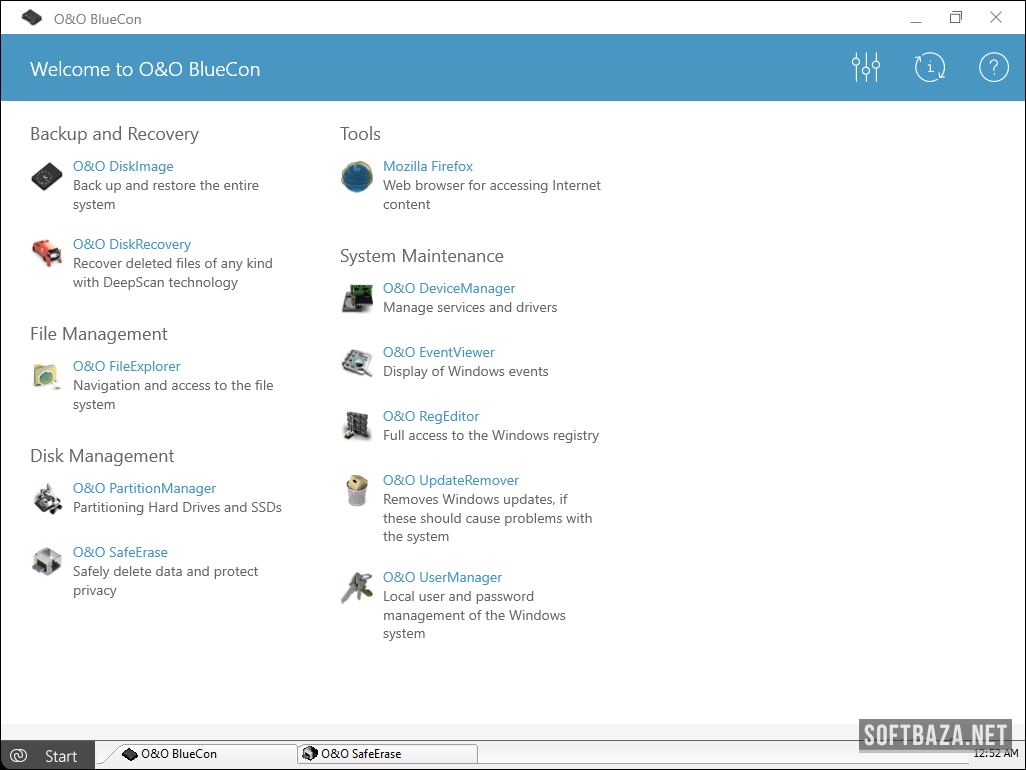The height and width of the screenshot is (770, 1026).
Task: Open the O&O DiskRecovery link
Action: pos(132,244)
